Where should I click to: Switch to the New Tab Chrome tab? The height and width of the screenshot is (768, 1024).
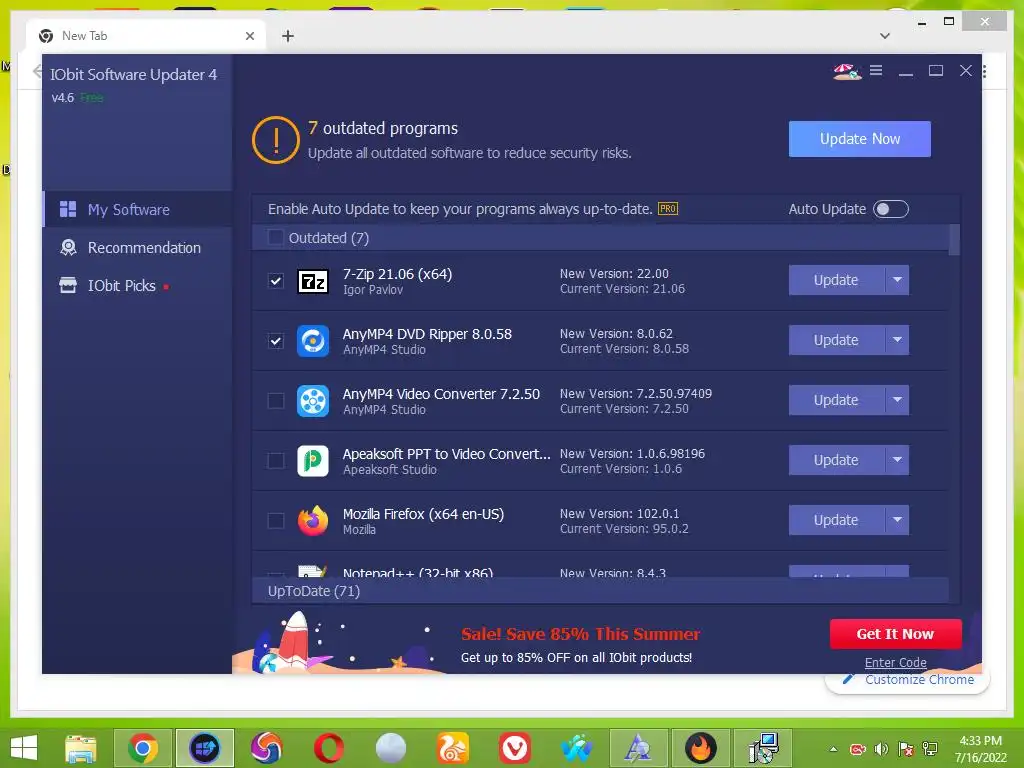[x=145, y=36]
